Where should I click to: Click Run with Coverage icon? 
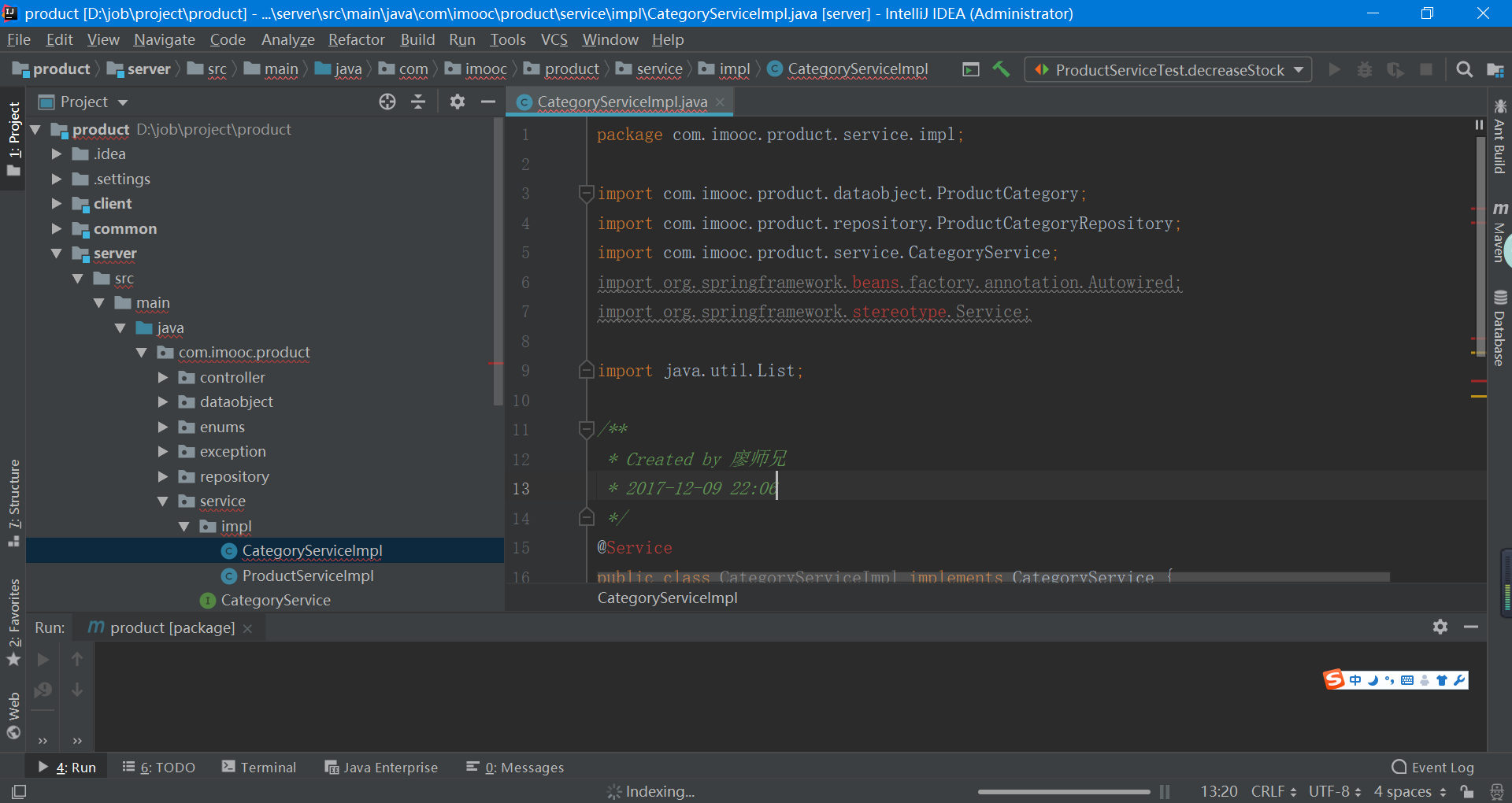pos(1395,69)
